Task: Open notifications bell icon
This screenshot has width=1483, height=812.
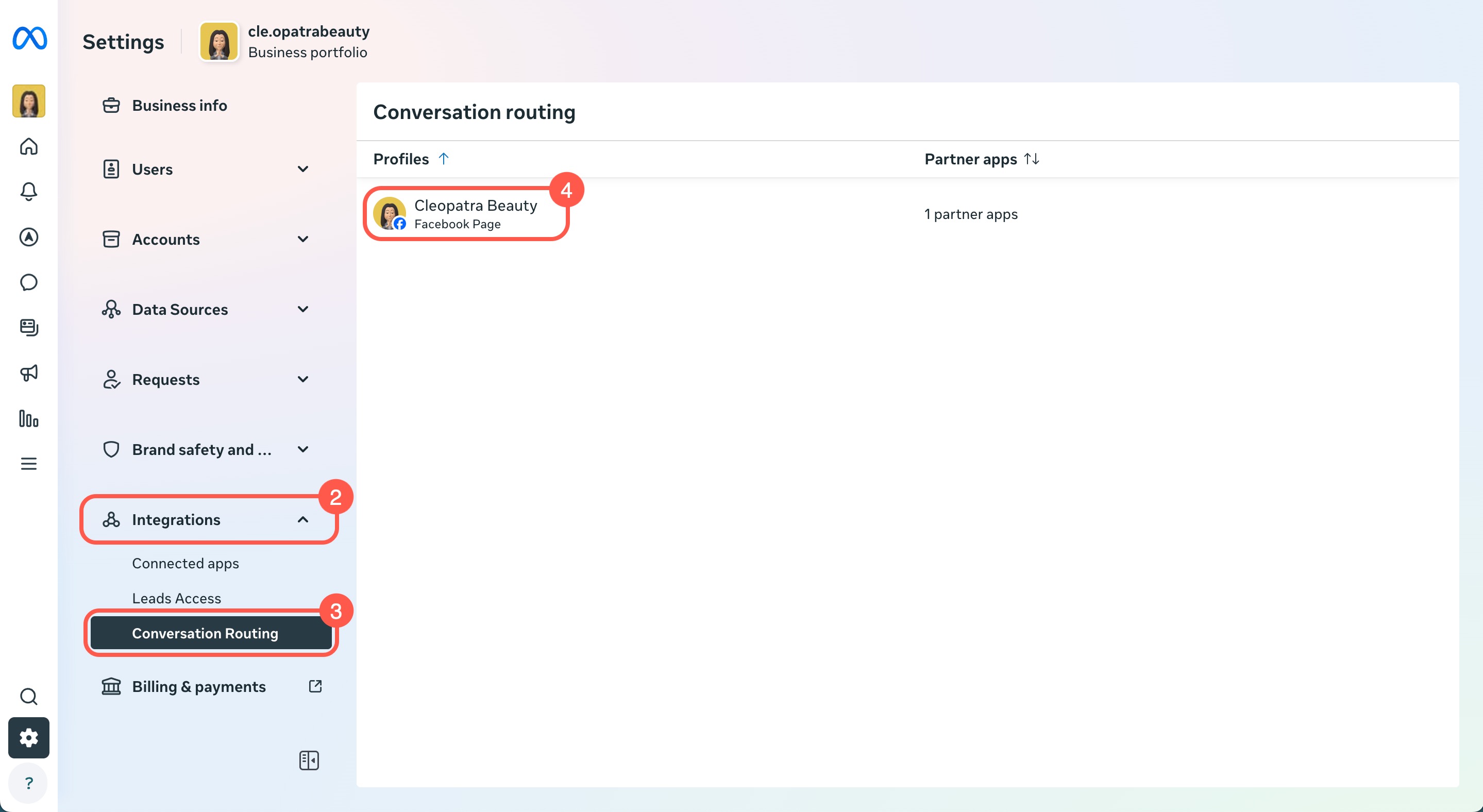Action: click(x=29, y=191)
